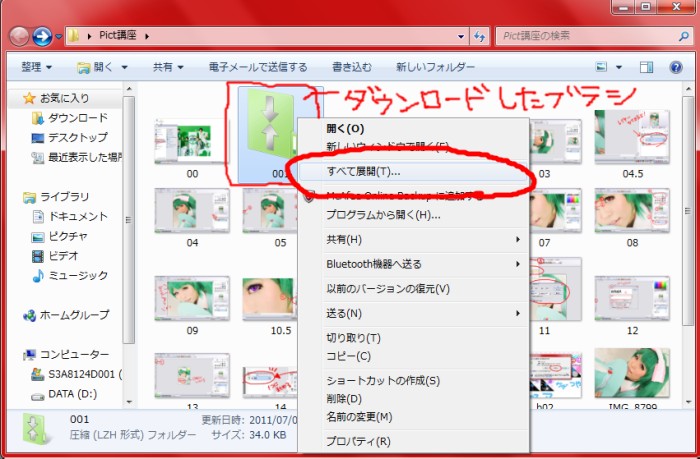Choose 削除(D) in the context menu

[413, 399]
